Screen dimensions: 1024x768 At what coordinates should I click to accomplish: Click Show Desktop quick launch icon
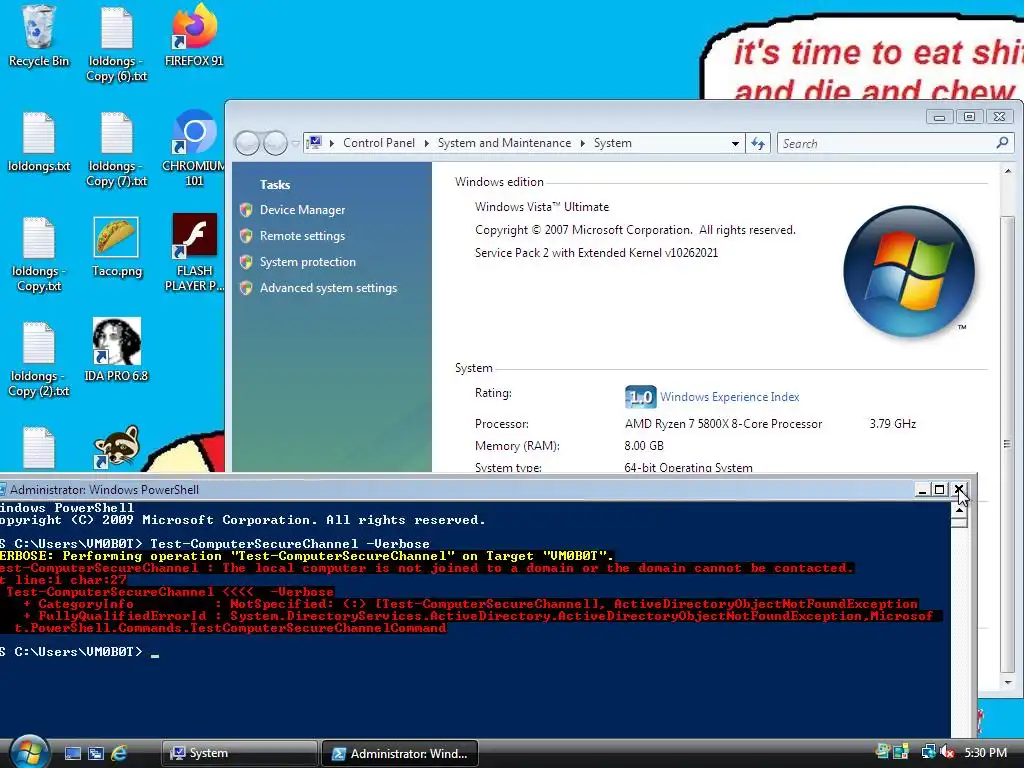(x=72, y=753)
